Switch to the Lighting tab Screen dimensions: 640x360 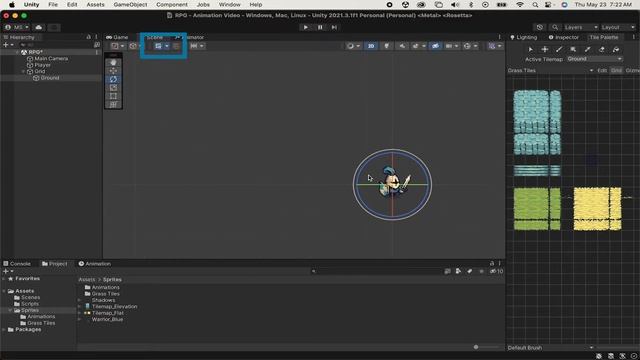coord(524,37)
